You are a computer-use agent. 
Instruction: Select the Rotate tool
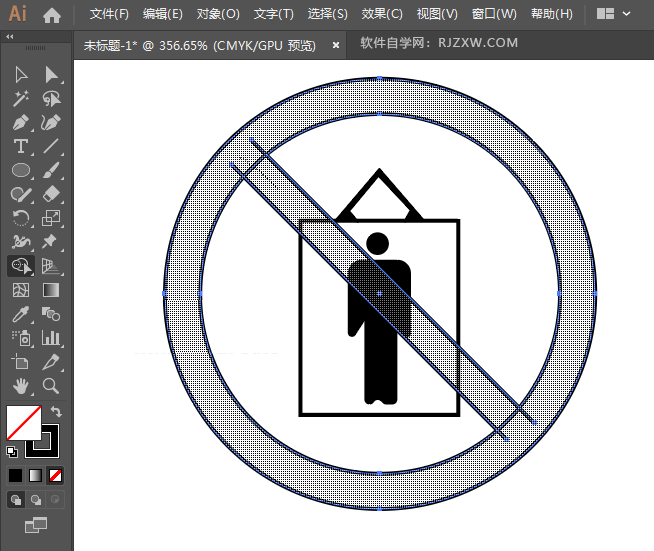point(21,218)
